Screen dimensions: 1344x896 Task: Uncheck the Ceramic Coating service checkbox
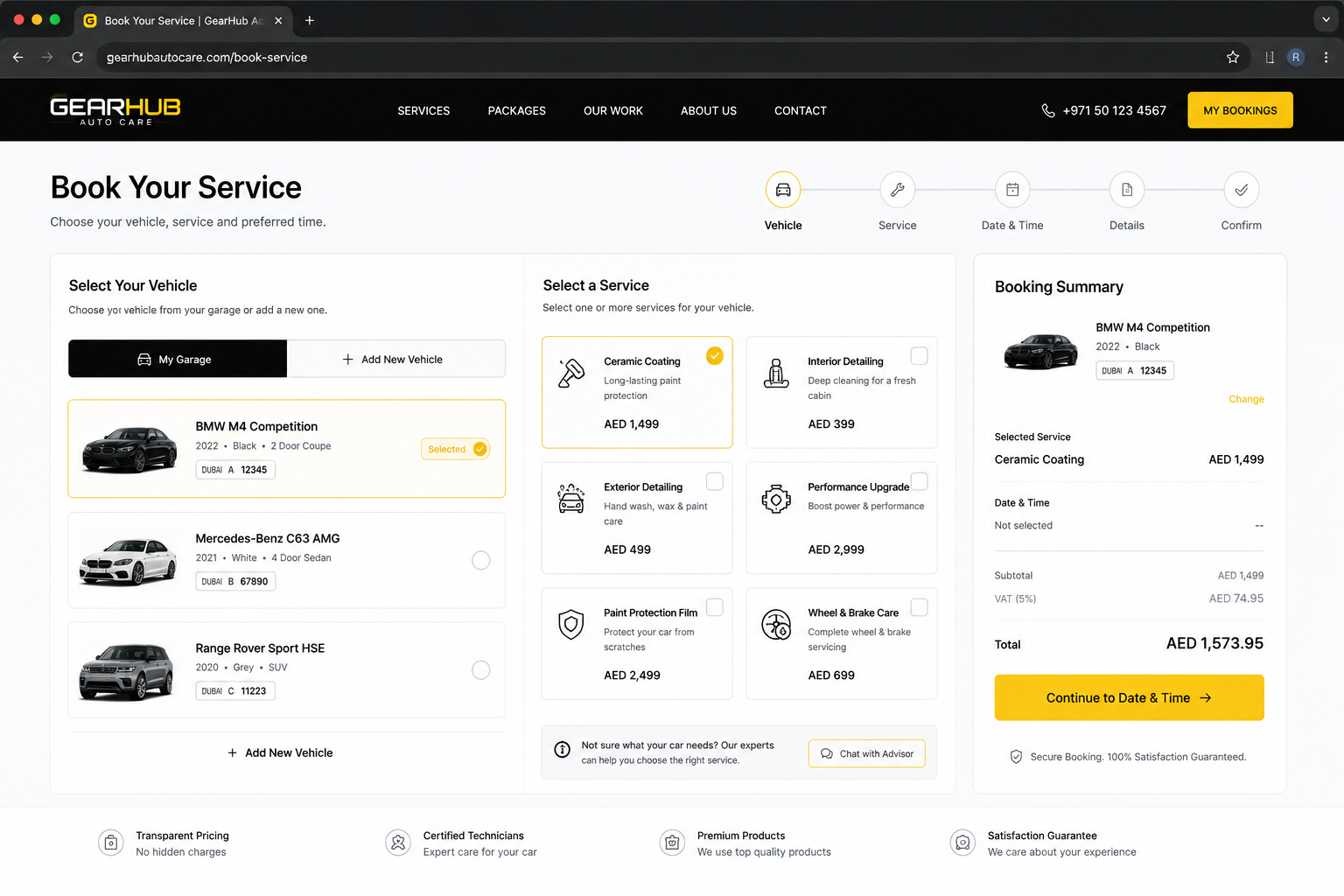coord(715,355)
